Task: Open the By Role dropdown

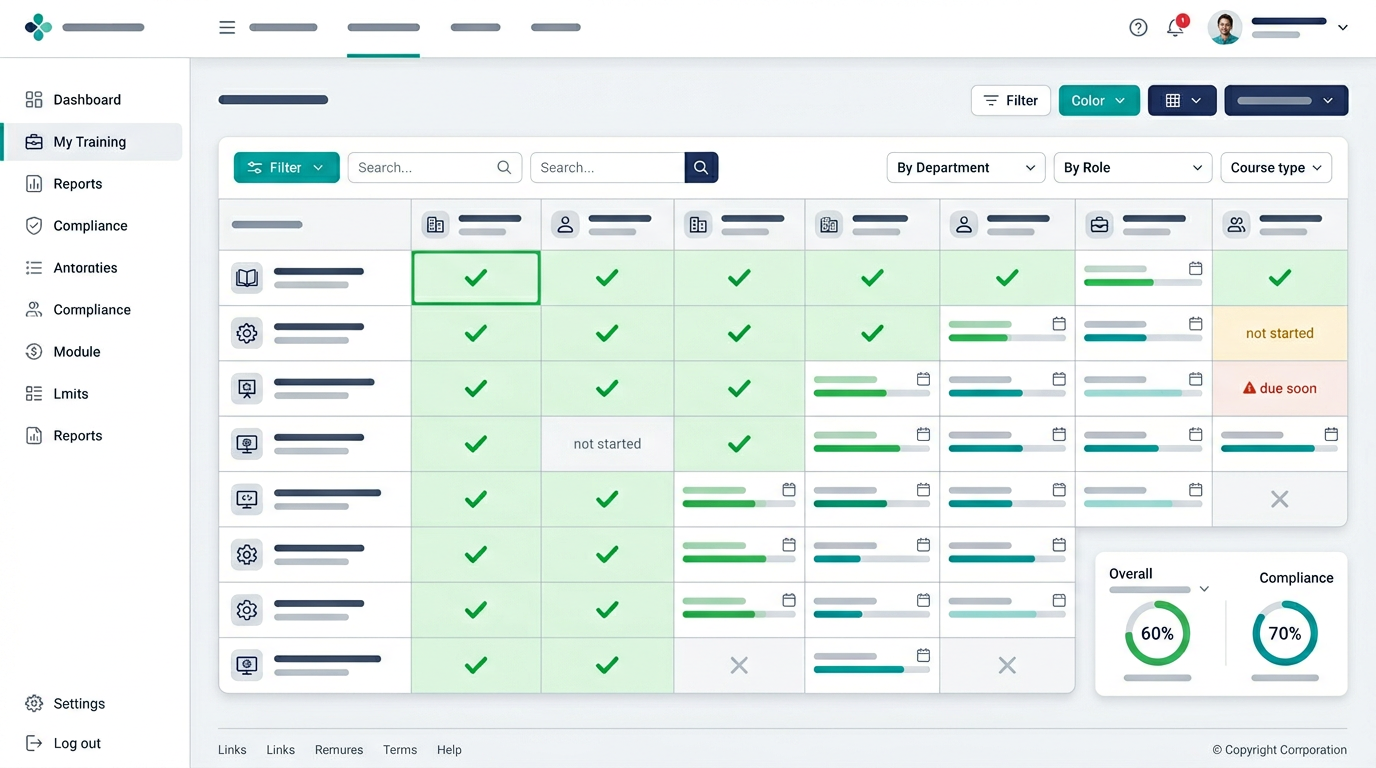Action: [x=1133, y=168]
